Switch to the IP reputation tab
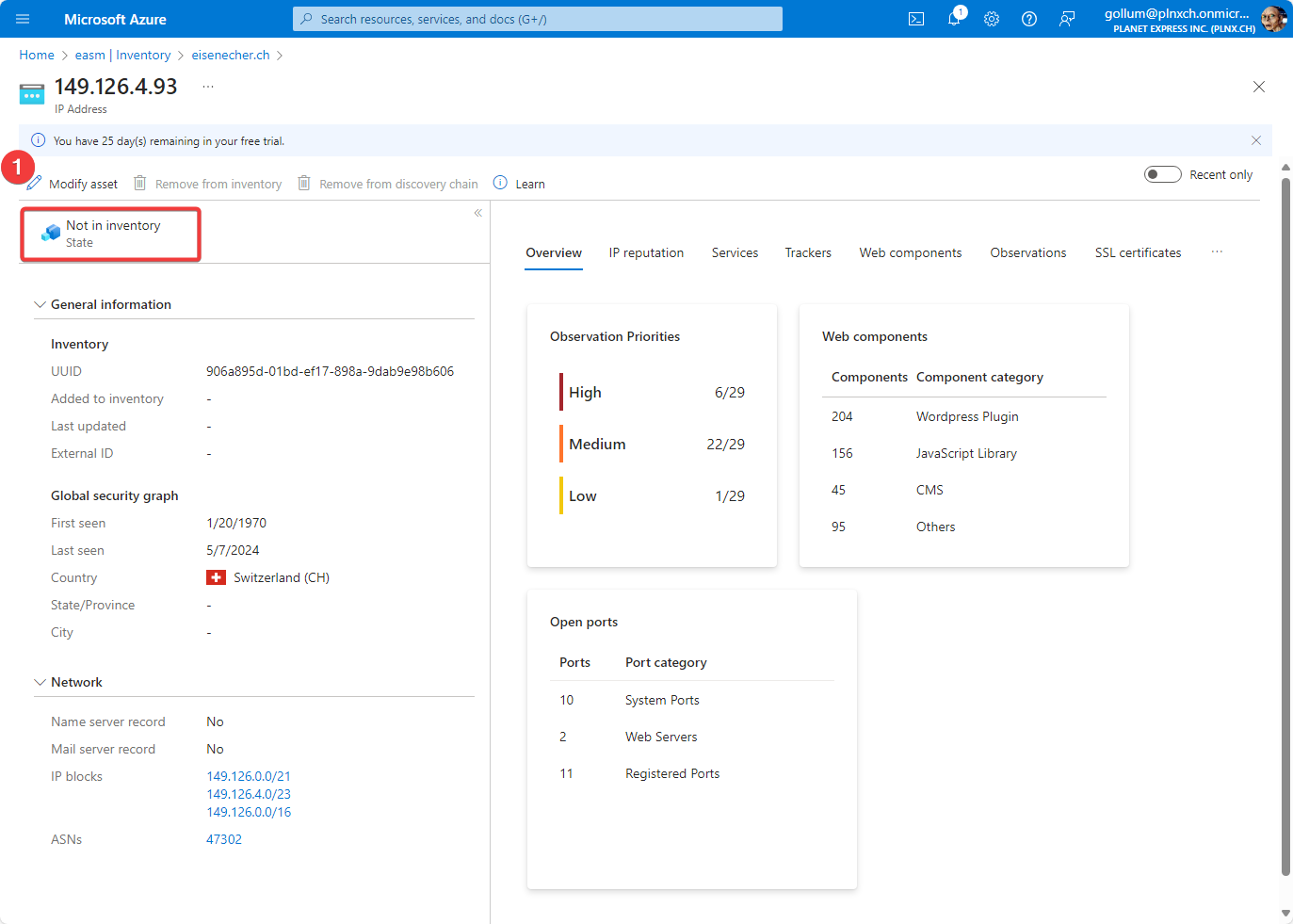The height and width of the screenshot is (924, 1293). (x=646, y=252)
